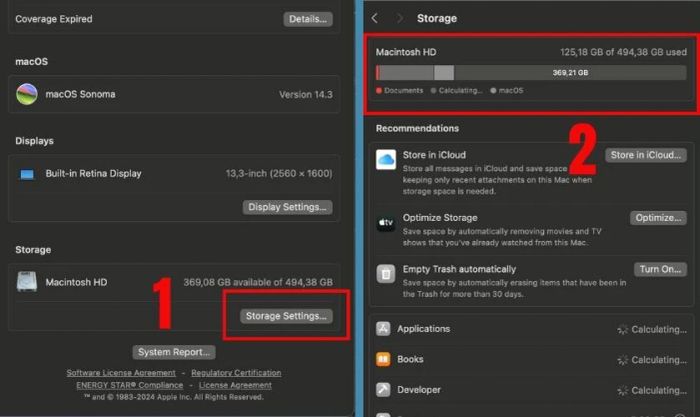Viewport: 700px width, 417px height.
Task: Click the Store in iCloud button
Action: tap(646, 155)
